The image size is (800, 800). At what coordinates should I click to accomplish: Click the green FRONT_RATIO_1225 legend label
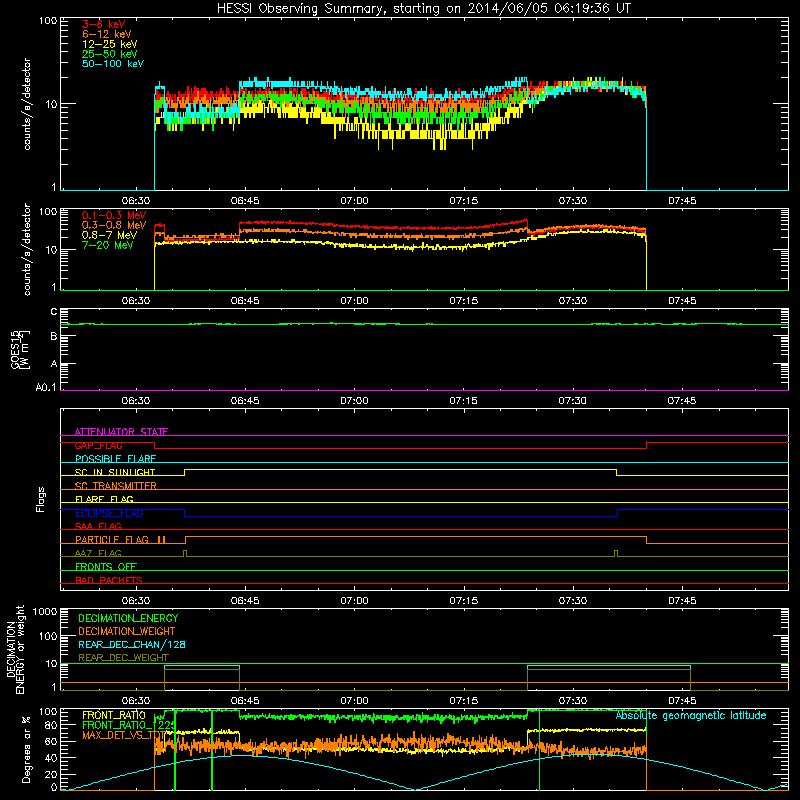pyautogui.click(x=129, y=725)
